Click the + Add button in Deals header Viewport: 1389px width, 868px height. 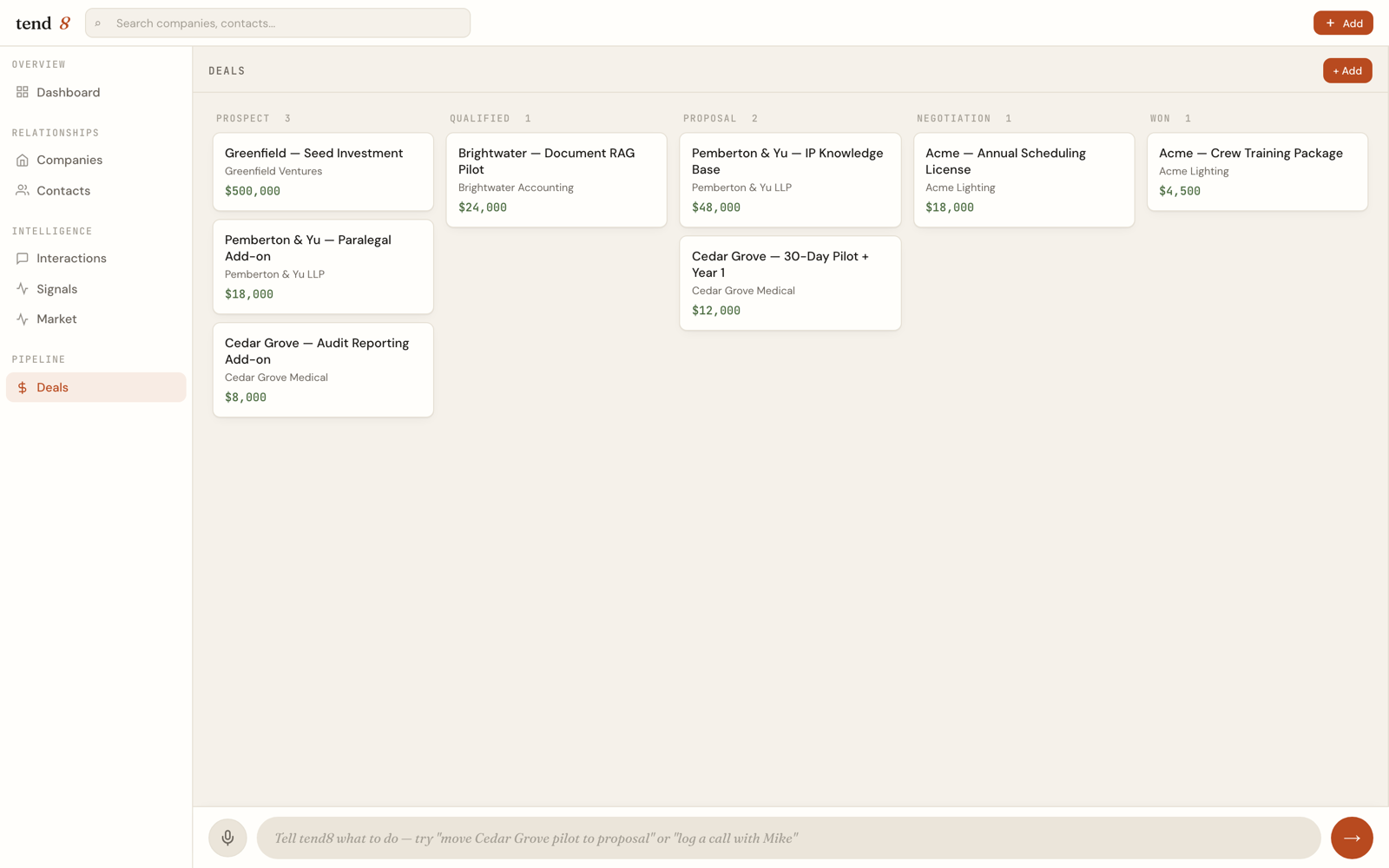[x=1347, y=70]
